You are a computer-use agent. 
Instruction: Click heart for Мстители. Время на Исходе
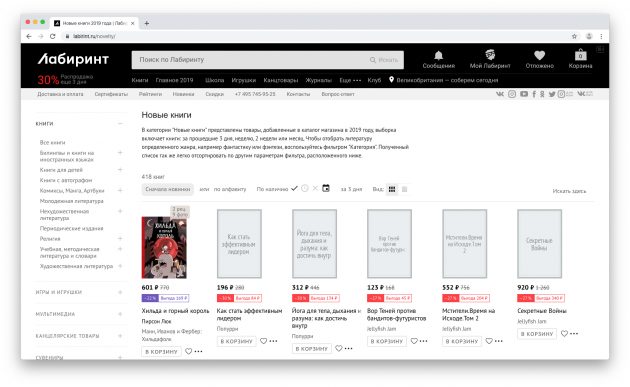point(489,341)
